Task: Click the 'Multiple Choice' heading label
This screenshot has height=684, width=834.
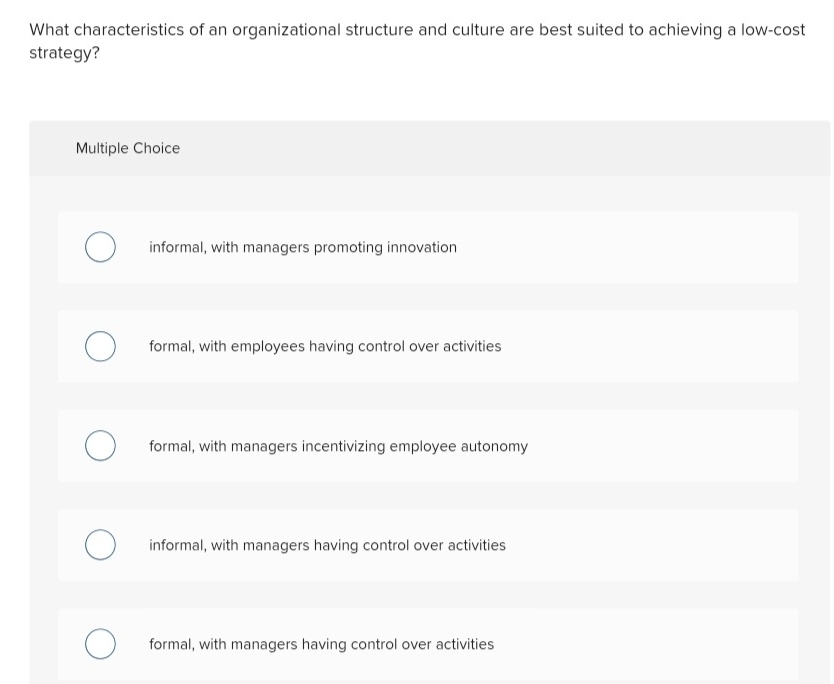Action: pos(128,148)
